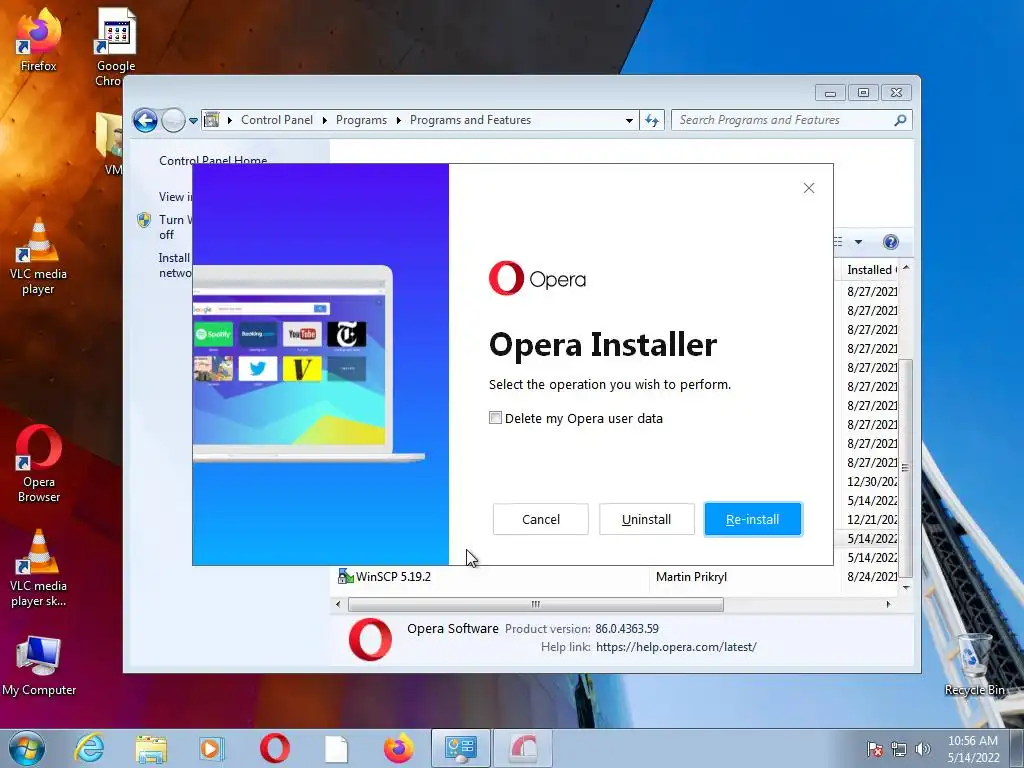The width and height of the screenshot is (1024, 768).
Task: Click the Cancel button in Opera Installer
Action: pyautogui.click(x=541, y=519)
